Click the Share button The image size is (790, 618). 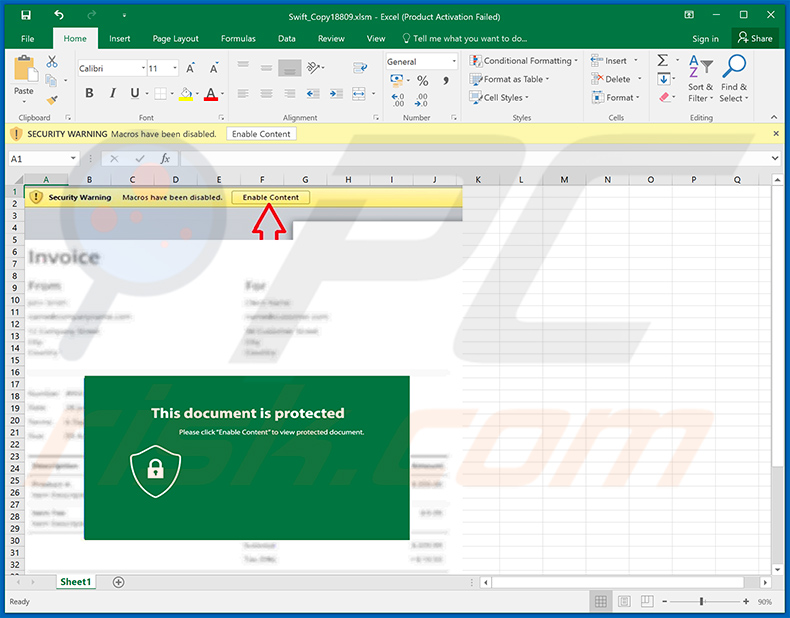click(x=755, y=38)
